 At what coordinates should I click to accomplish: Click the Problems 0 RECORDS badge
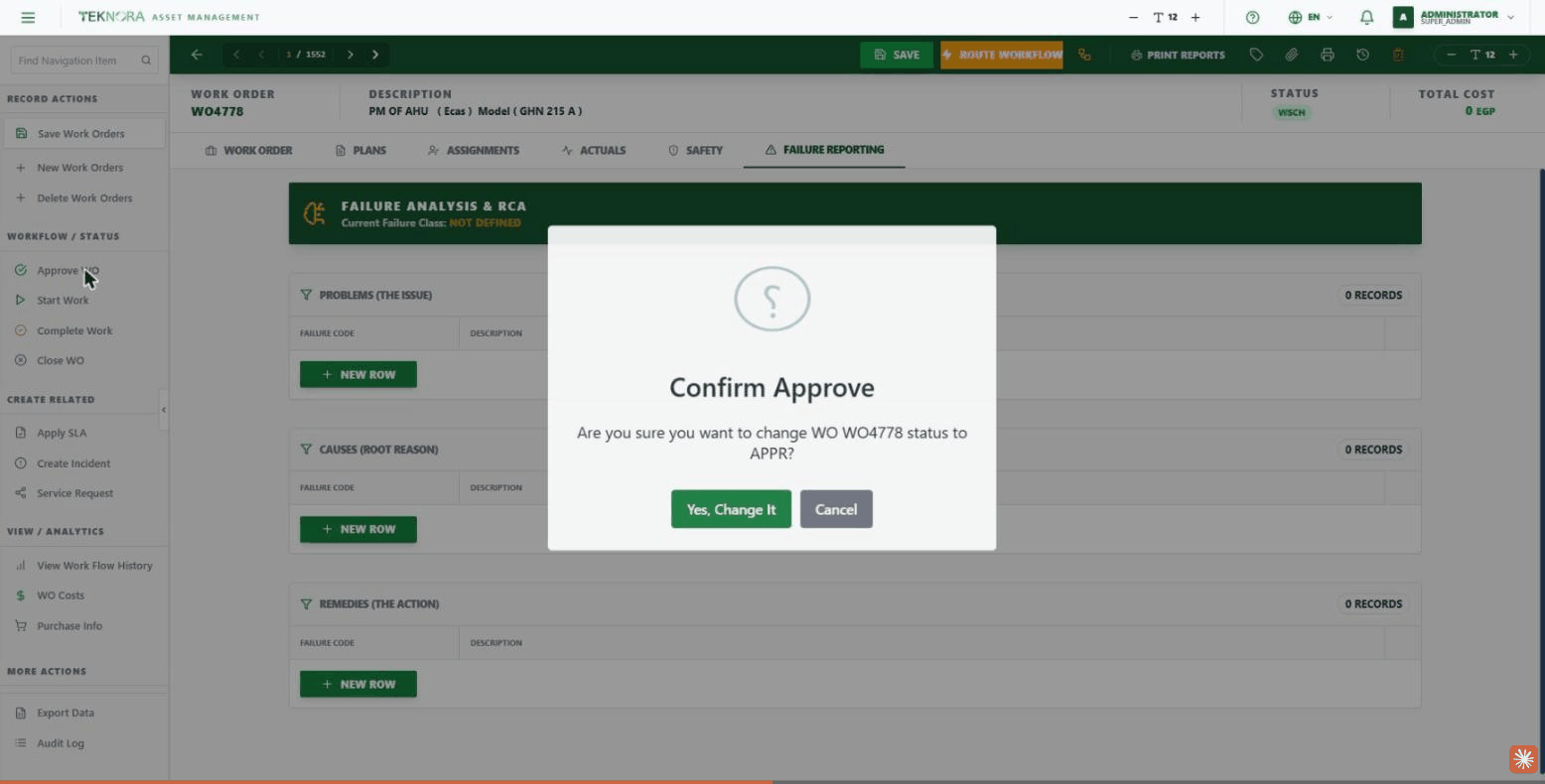1373,295
